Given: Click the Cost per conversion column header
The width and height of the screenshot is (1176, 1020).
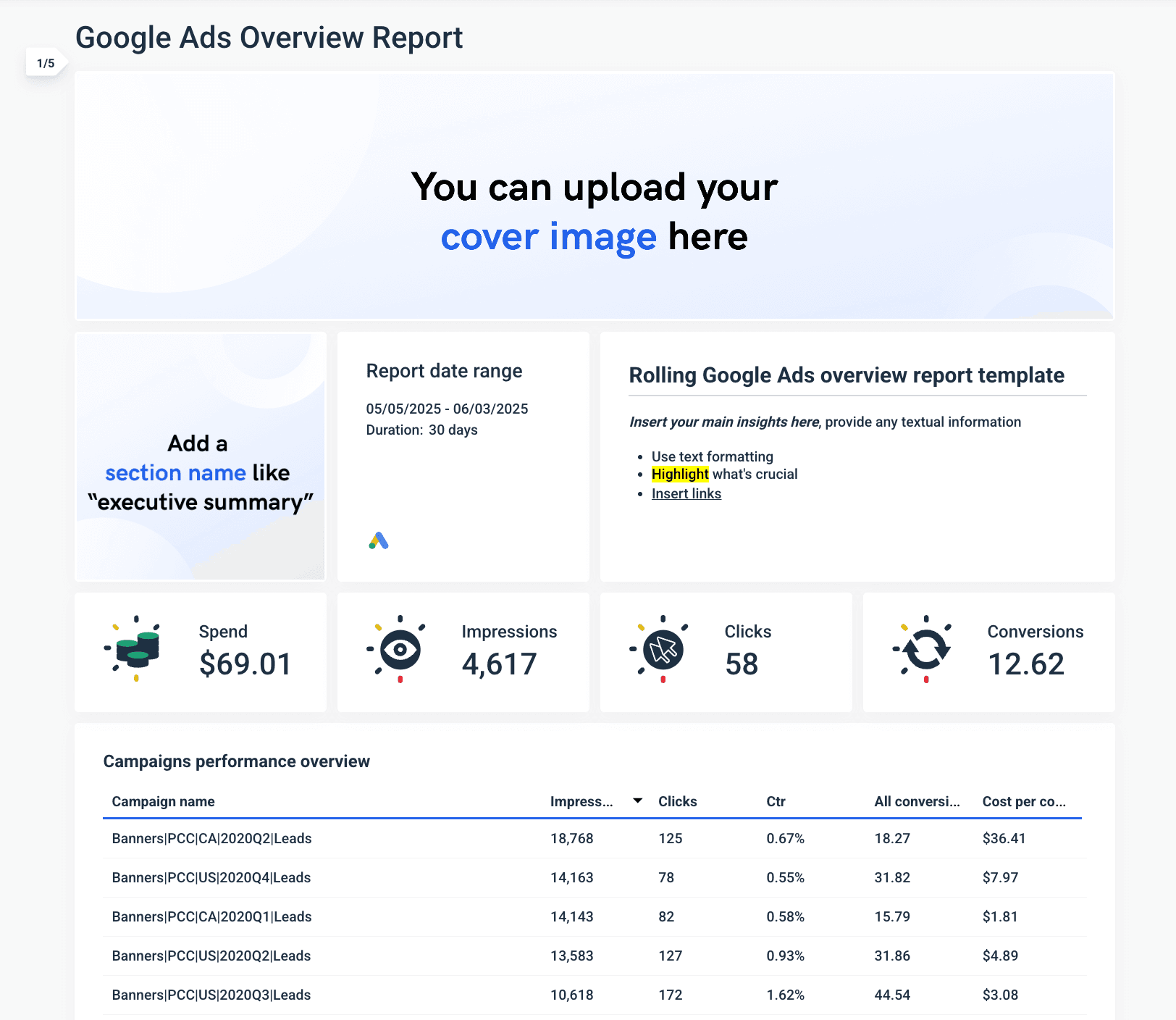Looking at the screenshot, I should pyautogui.click(x=1023, y=801).
